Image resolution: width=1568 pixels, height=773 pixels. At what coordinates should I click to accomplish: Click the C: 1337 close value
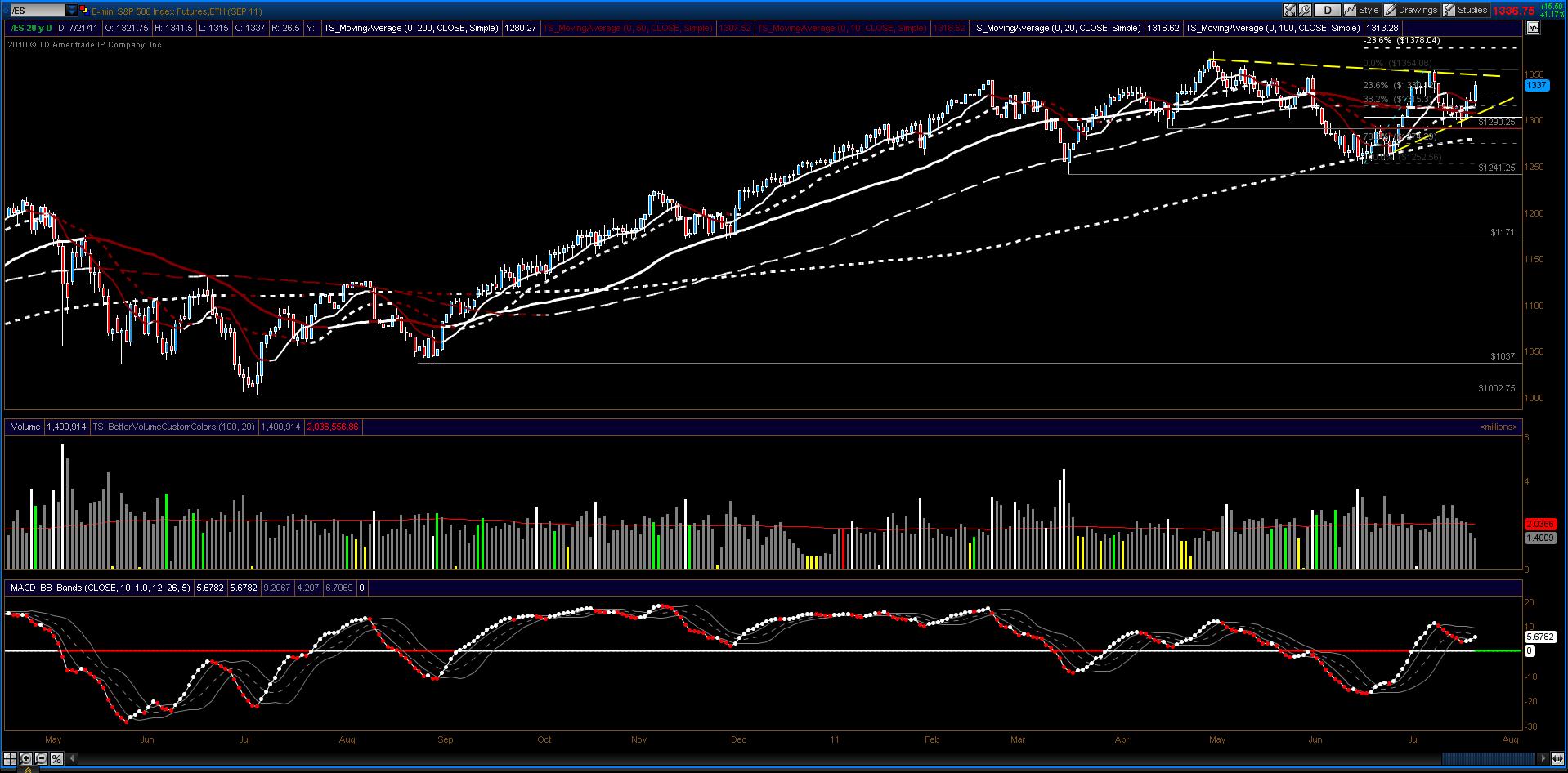[x=249, y=28]
